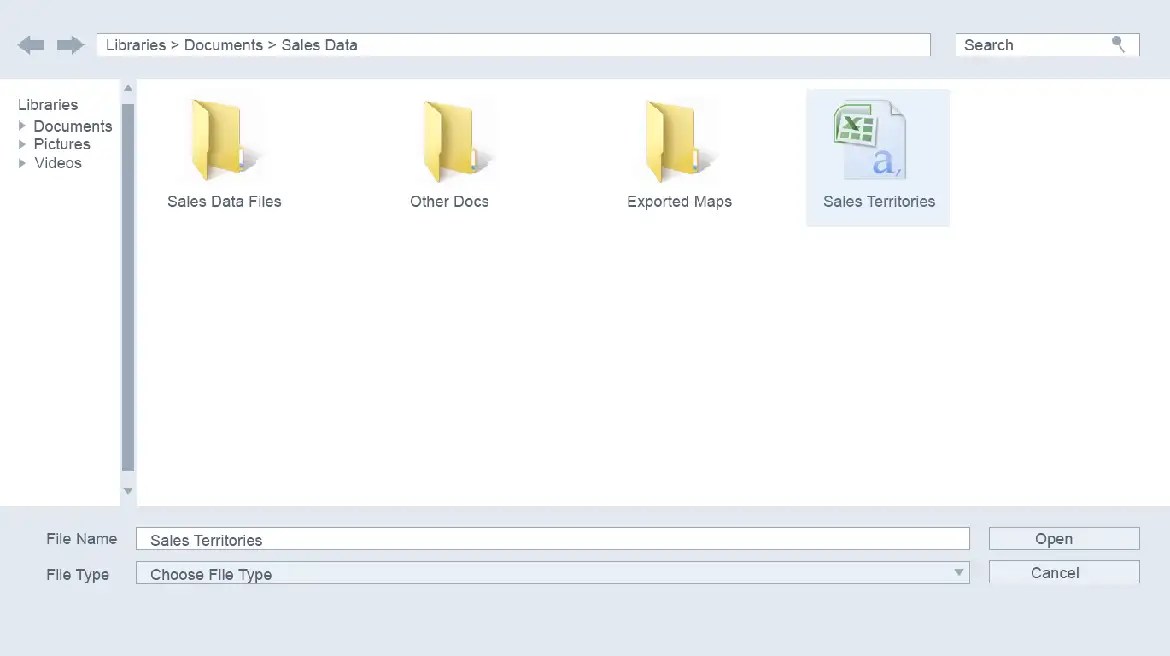Expand the Documents tree node
Screen dimensions: 1170x656
click(x=22, y=126)
